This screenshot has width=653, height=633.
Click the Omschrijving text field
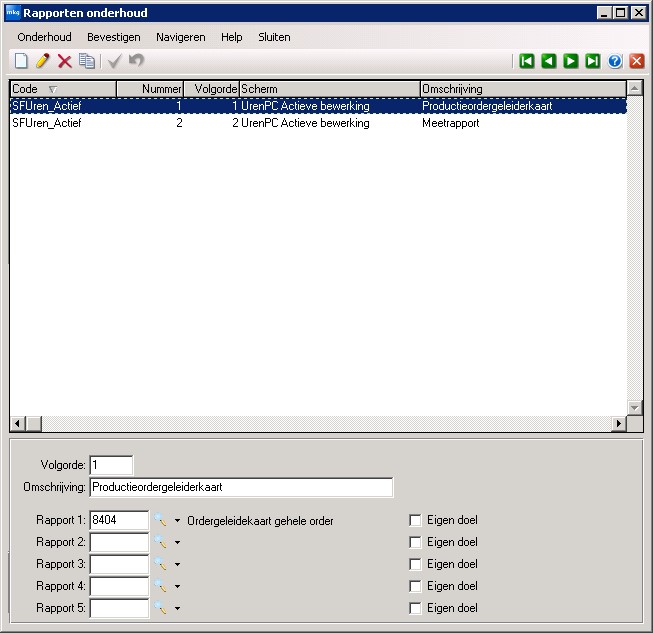coord(241,487)
